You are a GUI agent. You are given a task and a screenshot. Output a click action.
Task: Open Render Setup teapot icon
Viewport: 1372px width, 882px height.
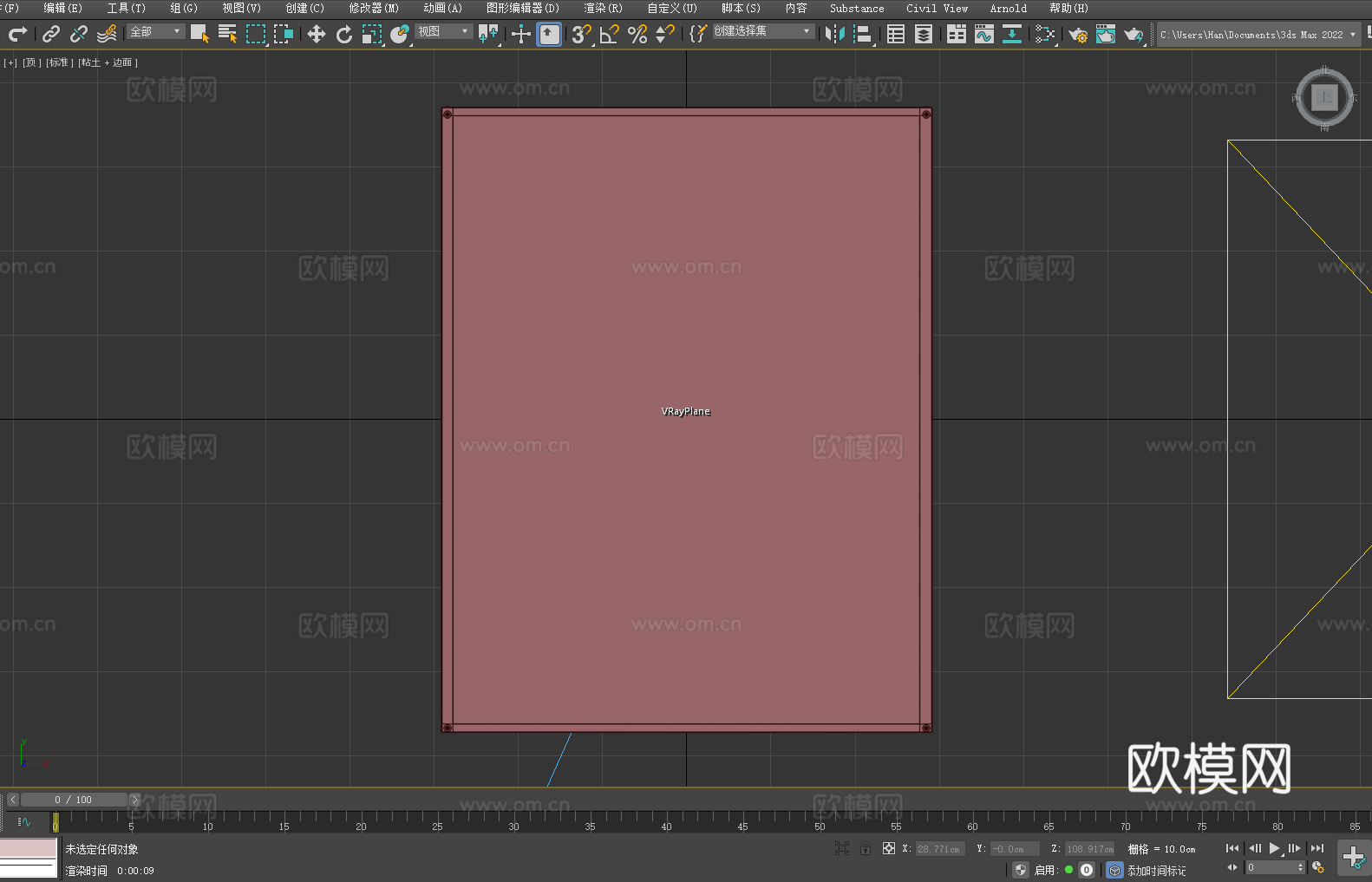1078,34
